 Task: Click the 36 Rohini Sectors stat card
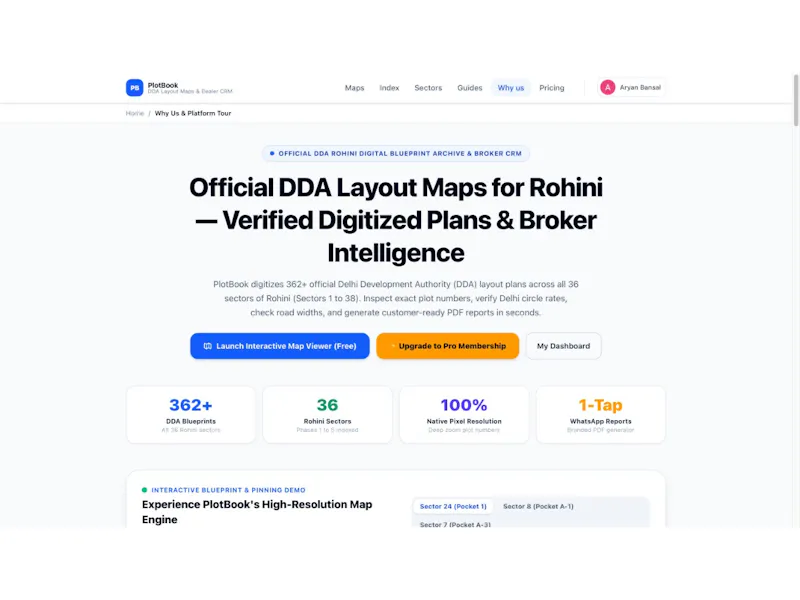(x=328, y=415)
